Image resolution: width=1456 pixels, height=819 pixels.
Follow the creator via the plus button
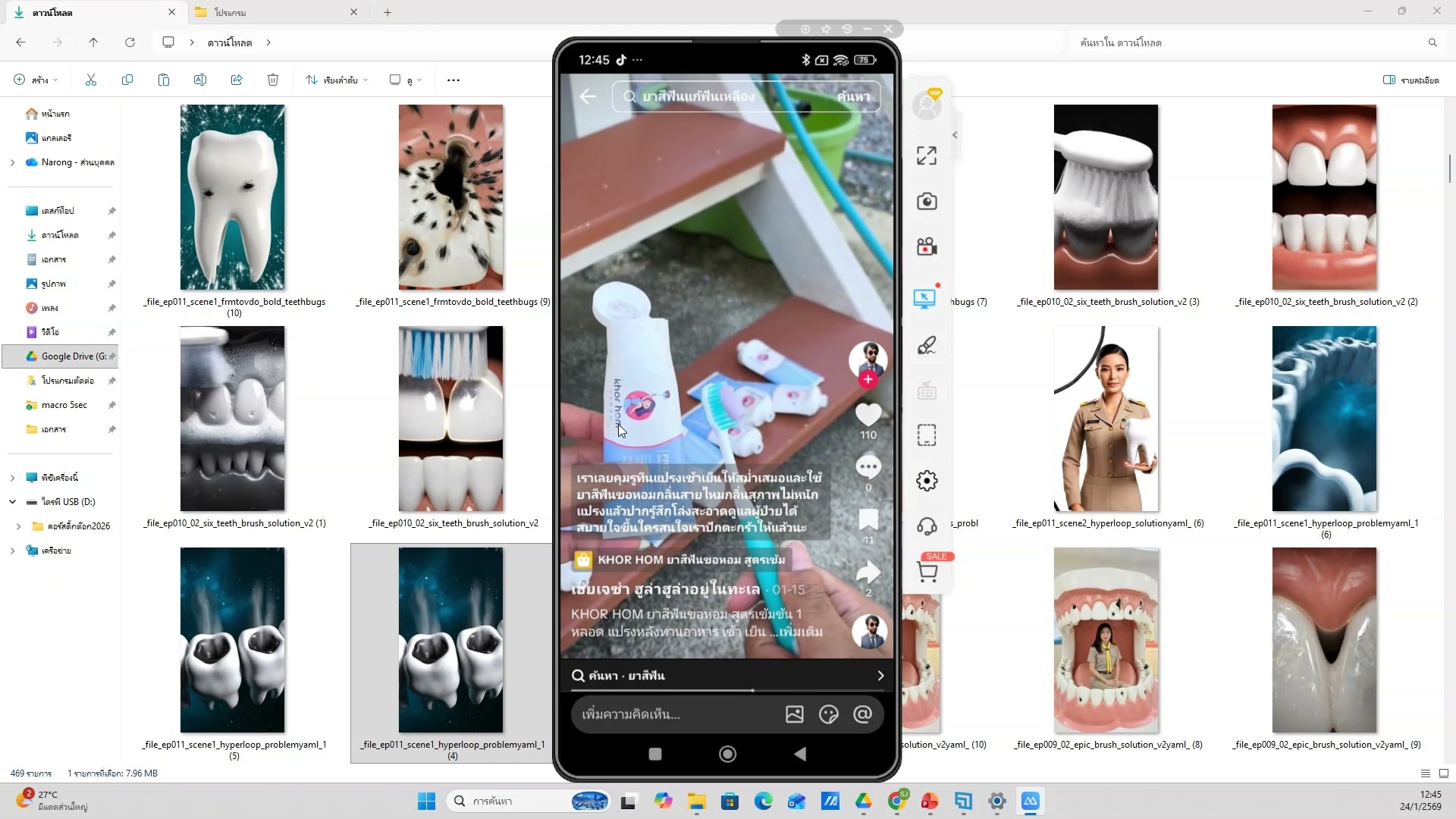click(868, 379)
